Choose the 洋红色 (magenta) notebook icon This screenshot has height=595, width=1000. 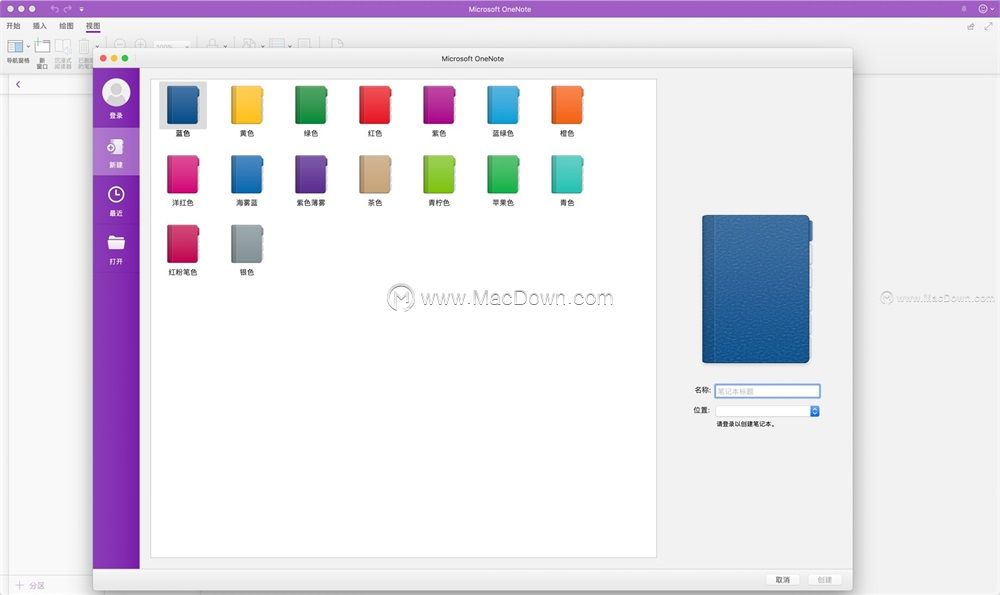[x=183, y=175]
